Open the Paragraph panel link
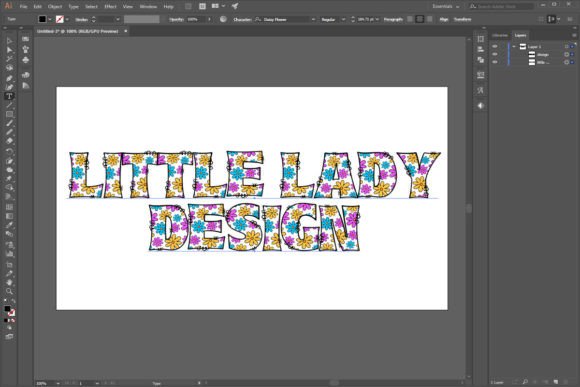 tap(393, 19)
